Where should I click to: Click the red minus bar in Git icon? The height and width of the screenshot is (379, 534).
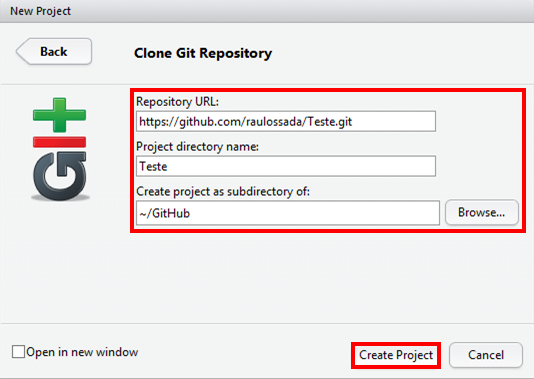pyautogui.click(x=59, y=142)
